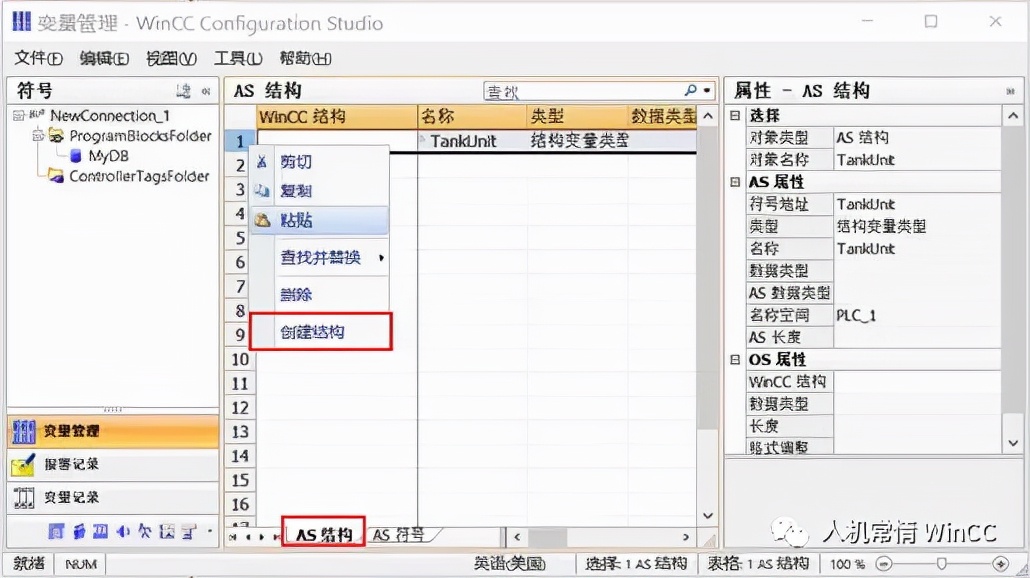Open the search box dropdown arrow

pyautogui.click(x=707, y=90)
